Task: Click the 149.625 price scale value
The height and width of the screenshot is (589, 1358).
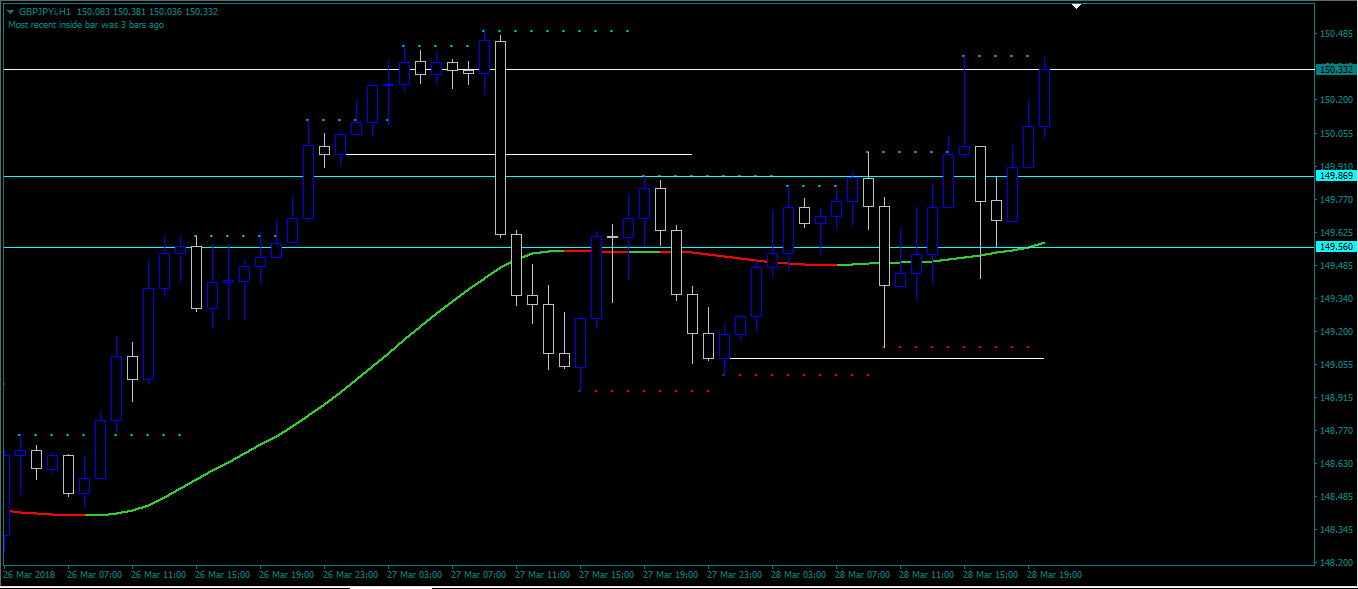Action: pos(1337,232)
